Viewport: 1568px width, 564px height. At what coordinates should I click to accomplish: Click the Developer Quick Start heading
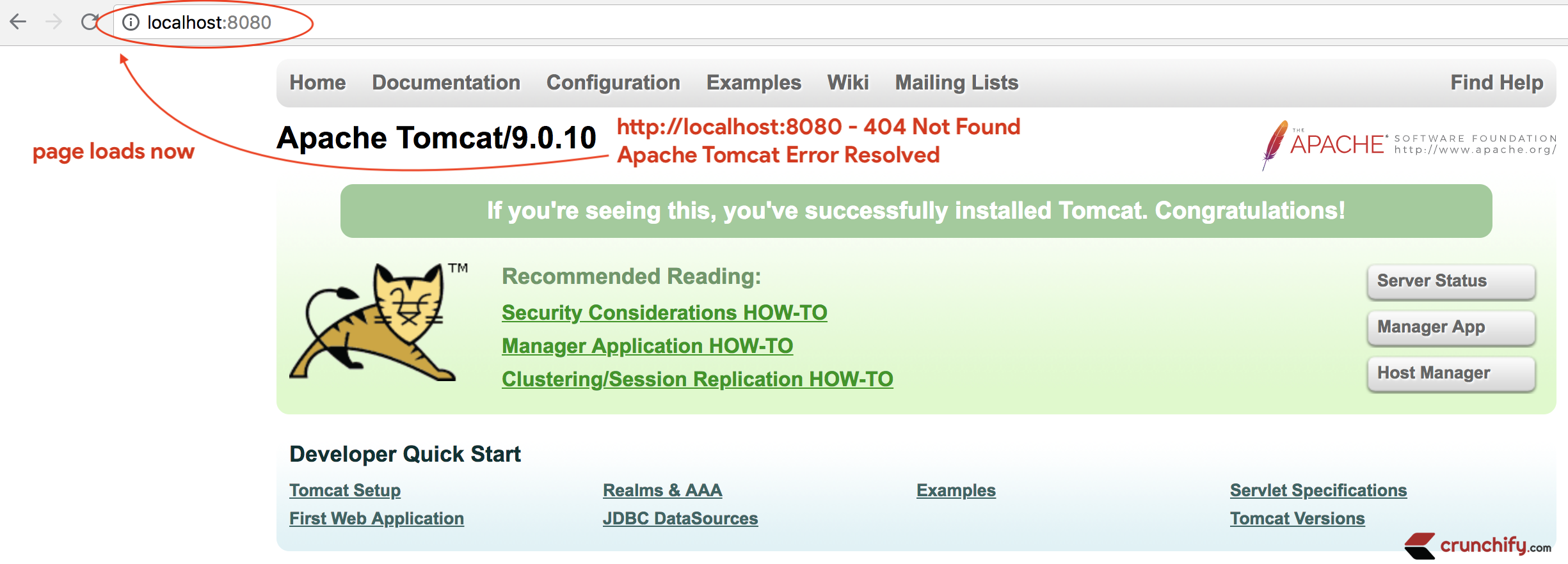click(x=405, y=454)
